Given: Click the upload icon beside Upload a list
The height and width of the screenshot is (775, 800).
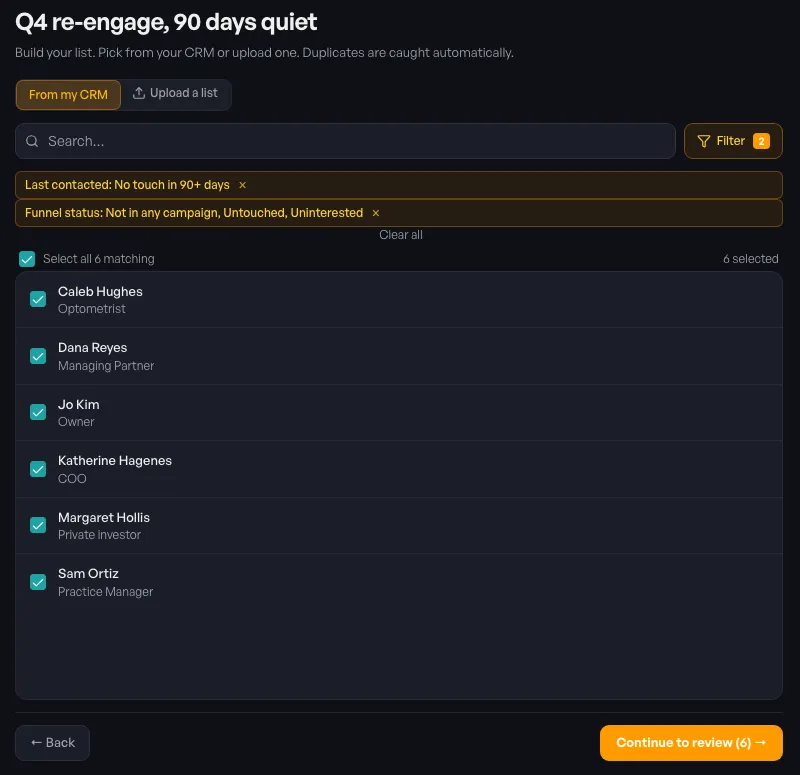Looking at the screenshot, I should tap(139, 93).
